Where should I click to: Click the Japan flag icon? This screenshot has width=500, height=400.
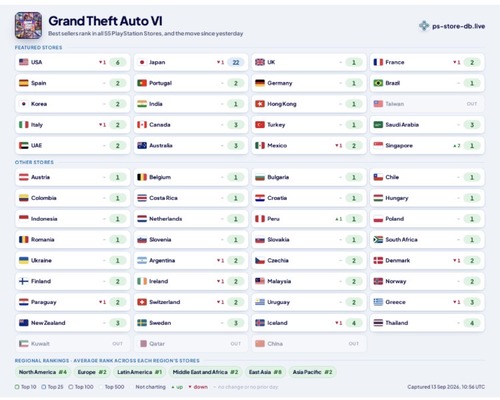[x=142, y=62]
